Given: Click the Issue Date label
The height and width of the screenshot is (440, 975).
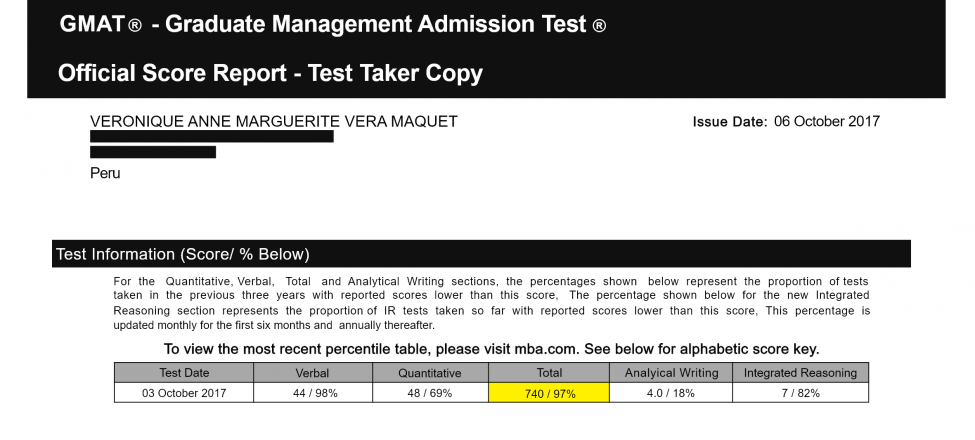Looking at the screenshot, I should (x=729, y=122).
